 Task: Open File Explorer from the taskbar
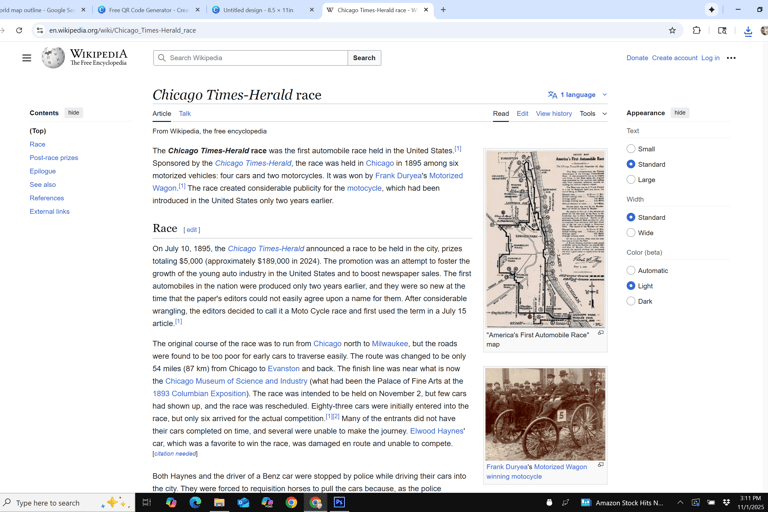tap(219, 503)
